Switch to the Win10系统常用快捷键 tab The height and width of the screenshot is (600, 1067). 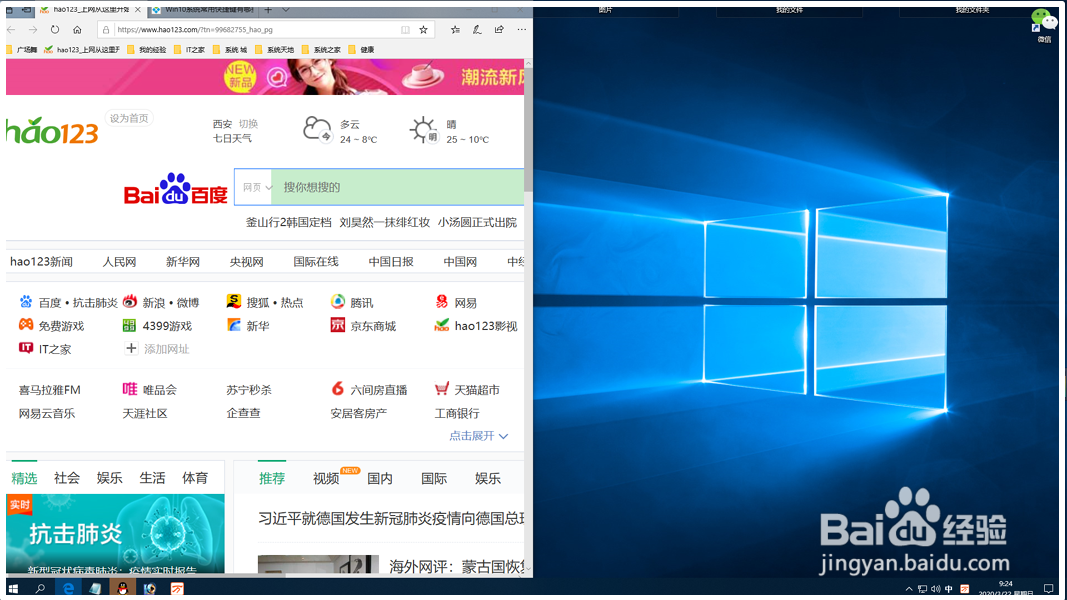(203, 10)
